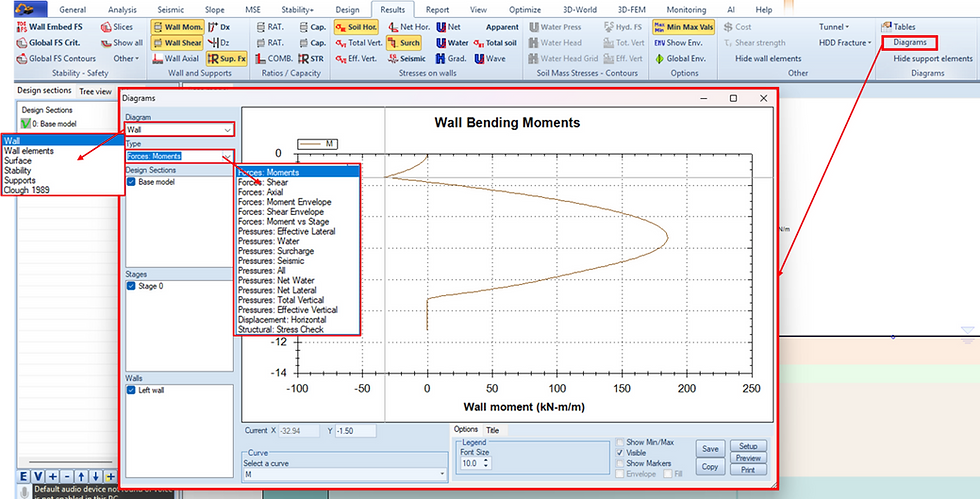
Task: Switch to the Title tab in Diagrams
Action: 492,430
